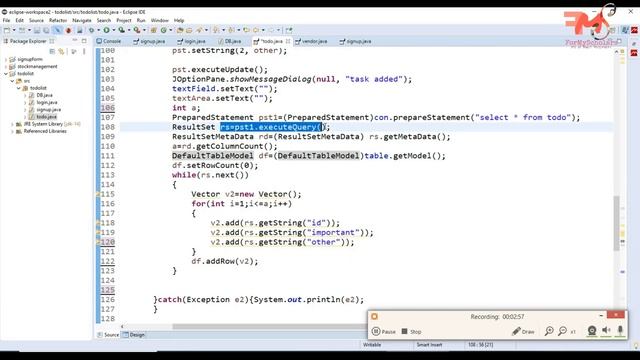The image size is (640, 360).
Task: Click the Coverage run icon
Action: click(121, 30)
